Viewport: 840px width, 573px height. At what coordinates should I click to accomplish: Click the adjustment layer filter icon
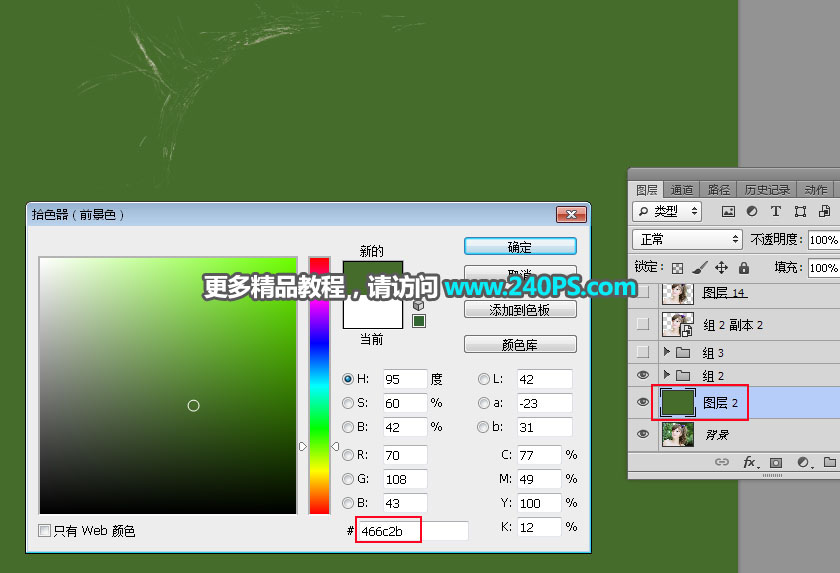point(752,212)
